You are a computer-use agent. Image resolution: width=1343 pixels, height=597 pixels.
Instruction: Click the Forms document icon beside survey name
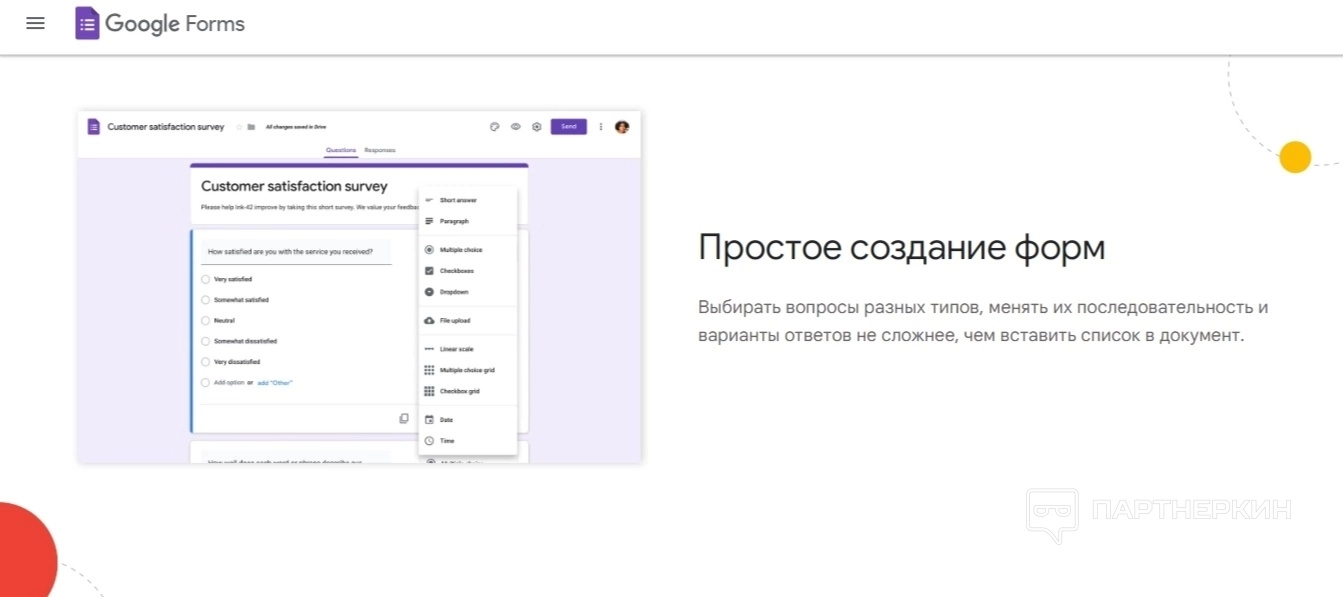[93, 127]
